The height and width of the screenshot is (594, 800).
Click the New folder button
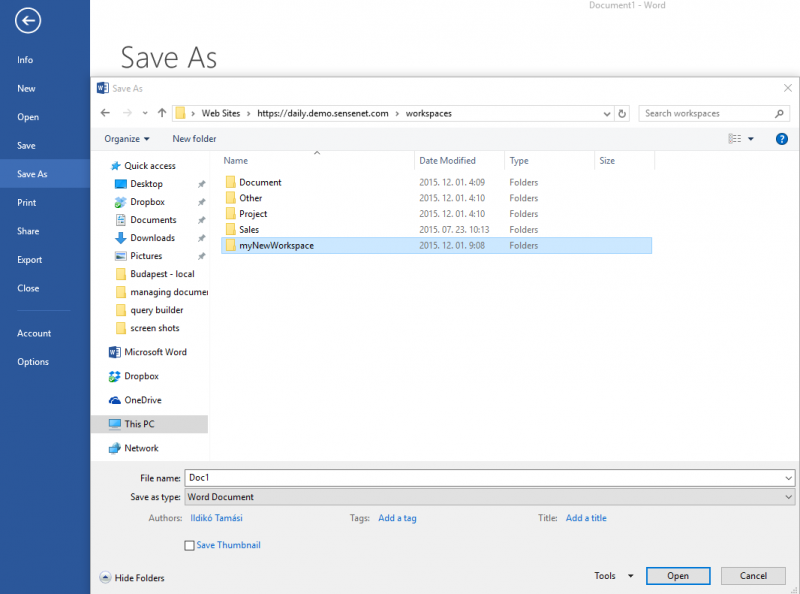pyautogui.click(x=194, y=139)
